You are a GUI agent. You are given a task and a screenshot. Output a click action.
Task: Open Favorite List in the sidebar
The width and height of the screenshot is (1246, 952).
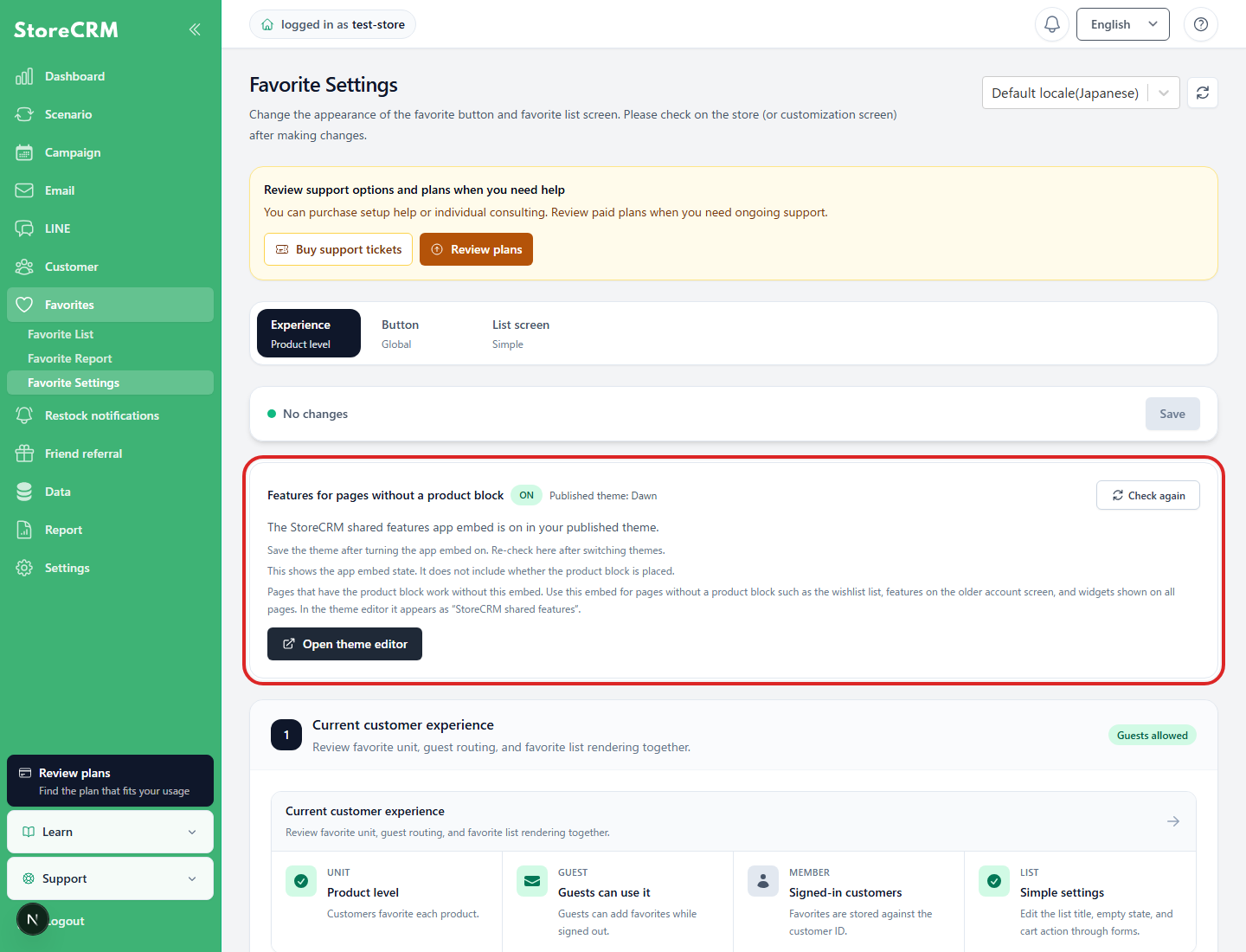click(110, 334)
